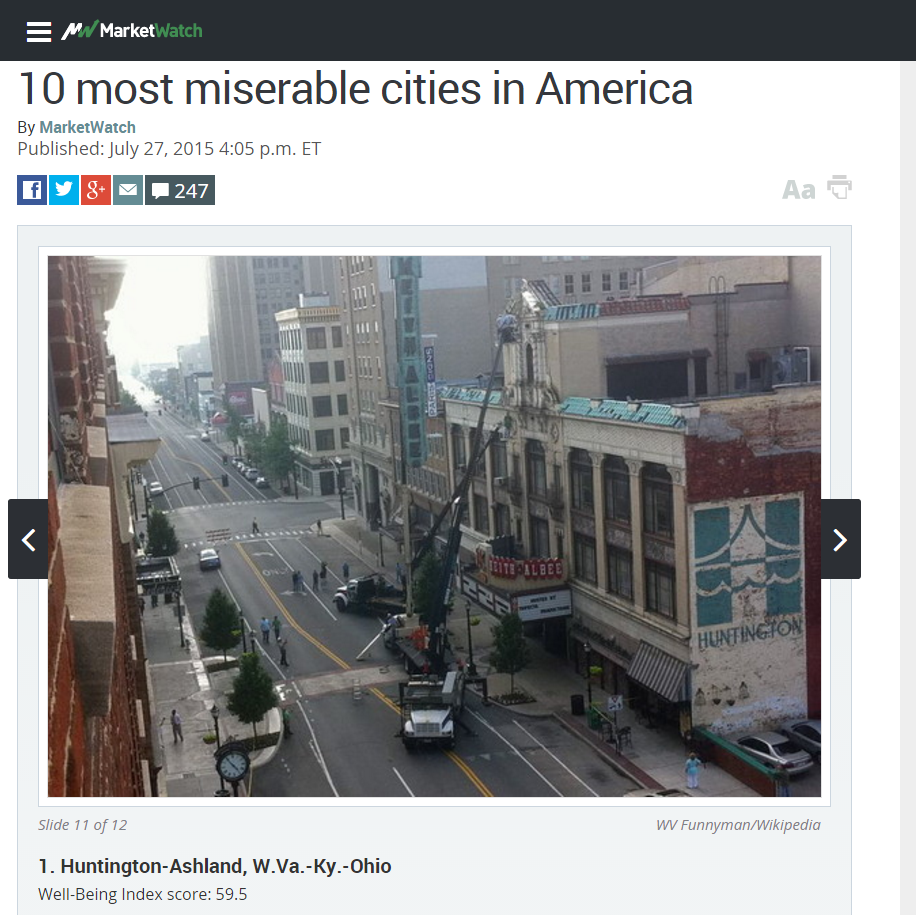The height and width of the screenshot is (915, 916).
Task: Click the WV Funnyman/Wikipedia photo credit
Action: tap(738, 824)
